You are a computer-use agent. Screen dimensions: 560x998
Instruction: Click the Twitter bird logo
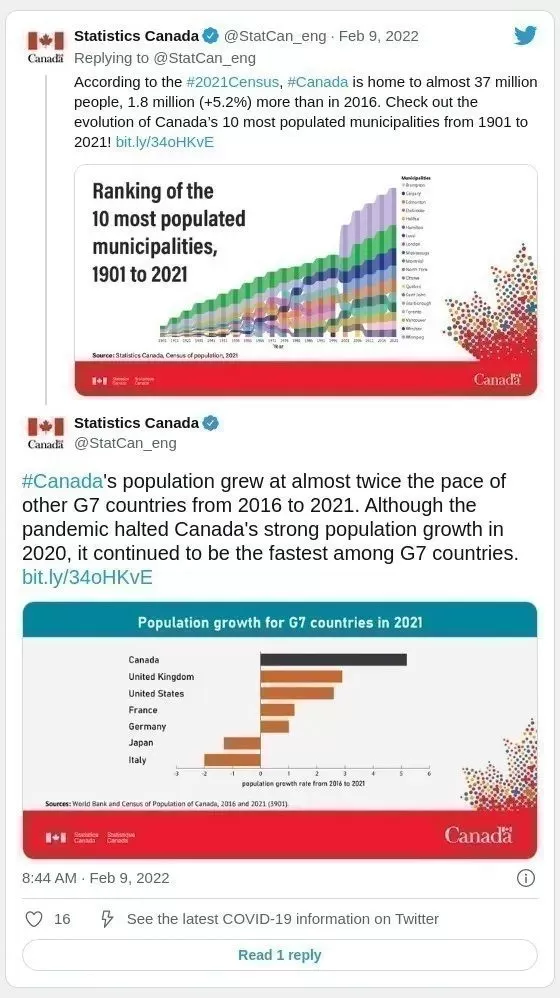(525, 36)
